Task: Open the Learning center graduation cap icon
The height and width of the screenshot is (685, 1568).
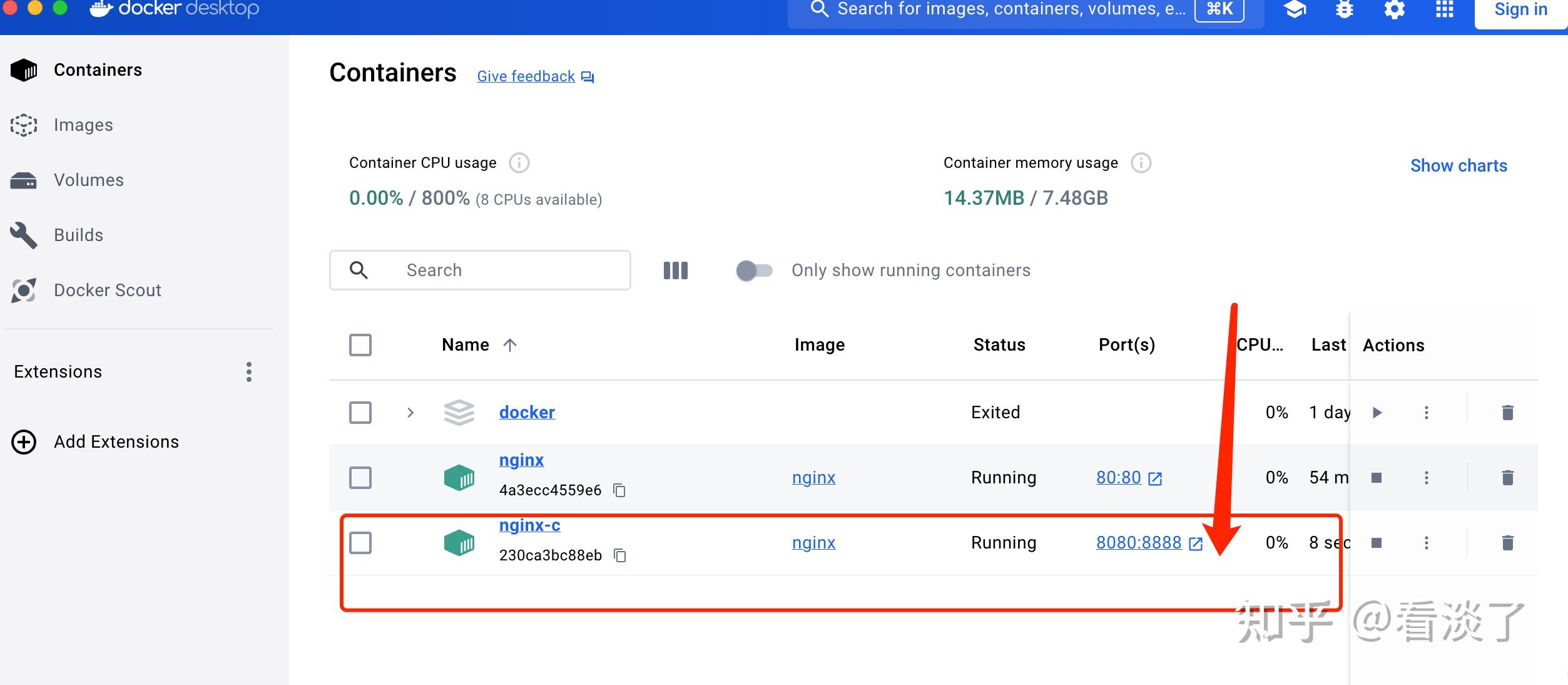Action: pos(1295,9)
